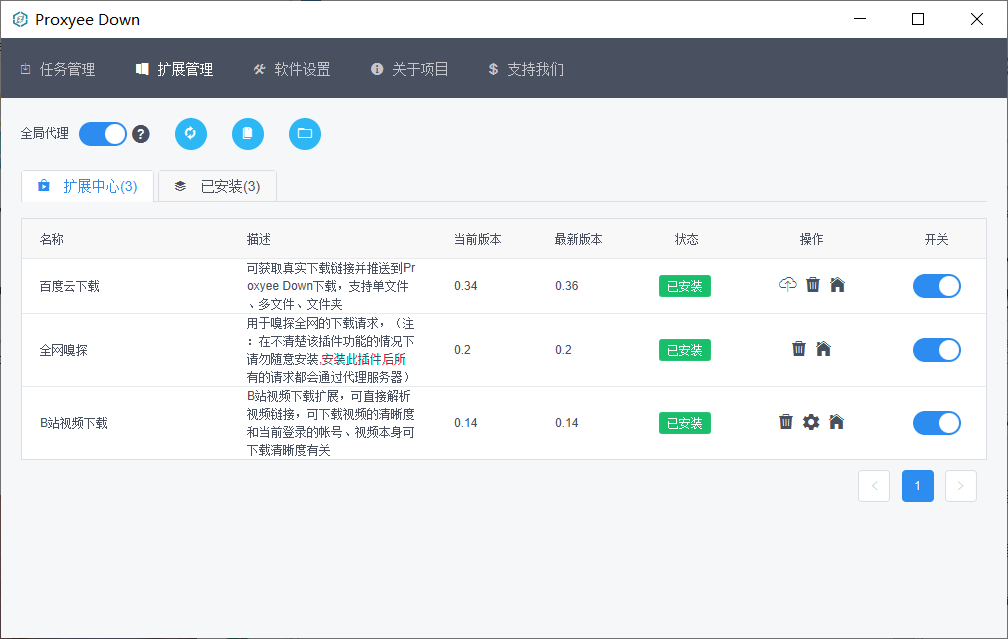Image resolution: width=1008 pixels, height=639 pixels.
Task: Click the local install document round button
Action: click(x=248, y=134)
